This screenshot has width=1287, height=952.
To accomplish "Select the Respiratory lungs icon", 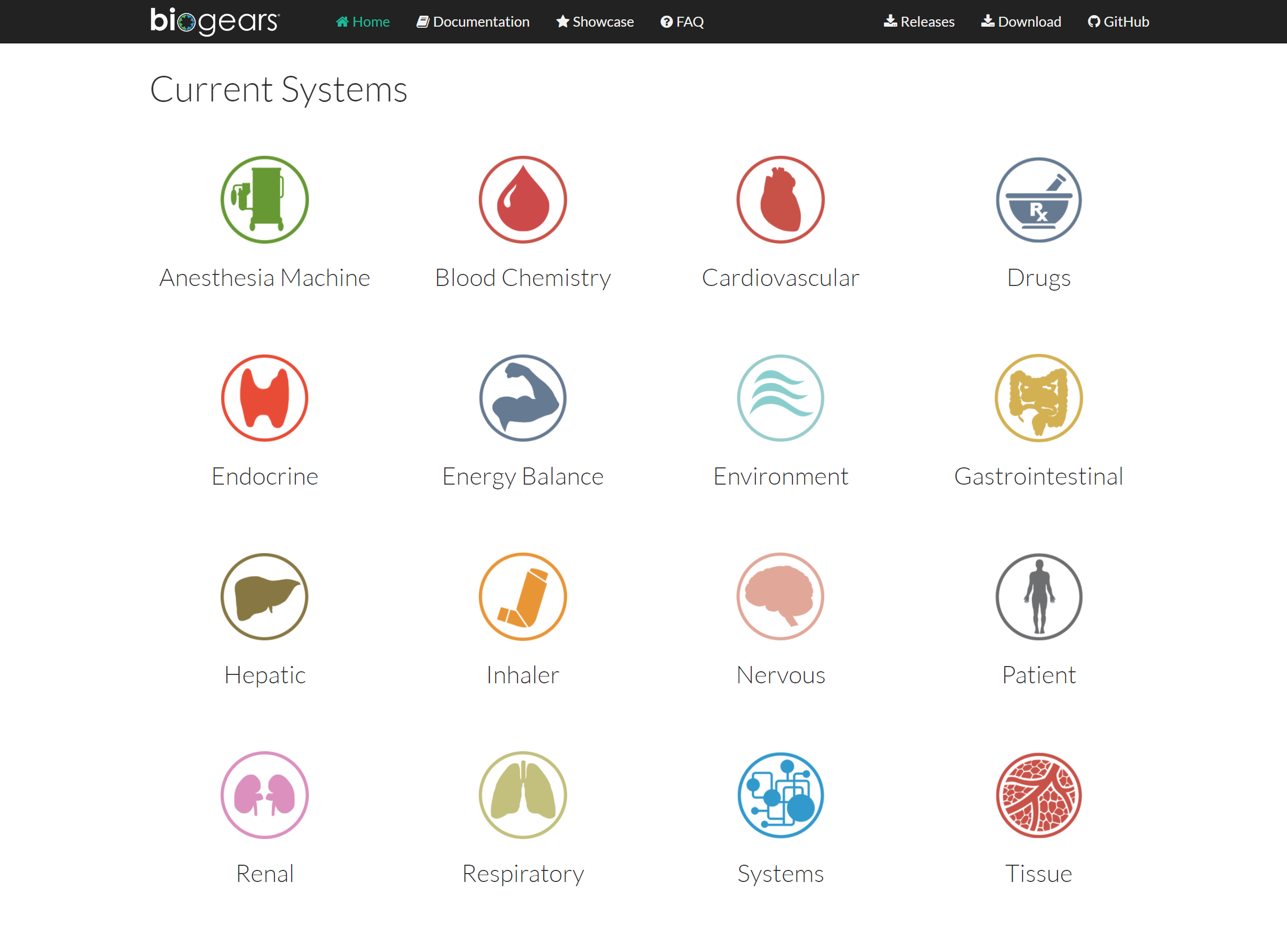I will coord(523,795).
